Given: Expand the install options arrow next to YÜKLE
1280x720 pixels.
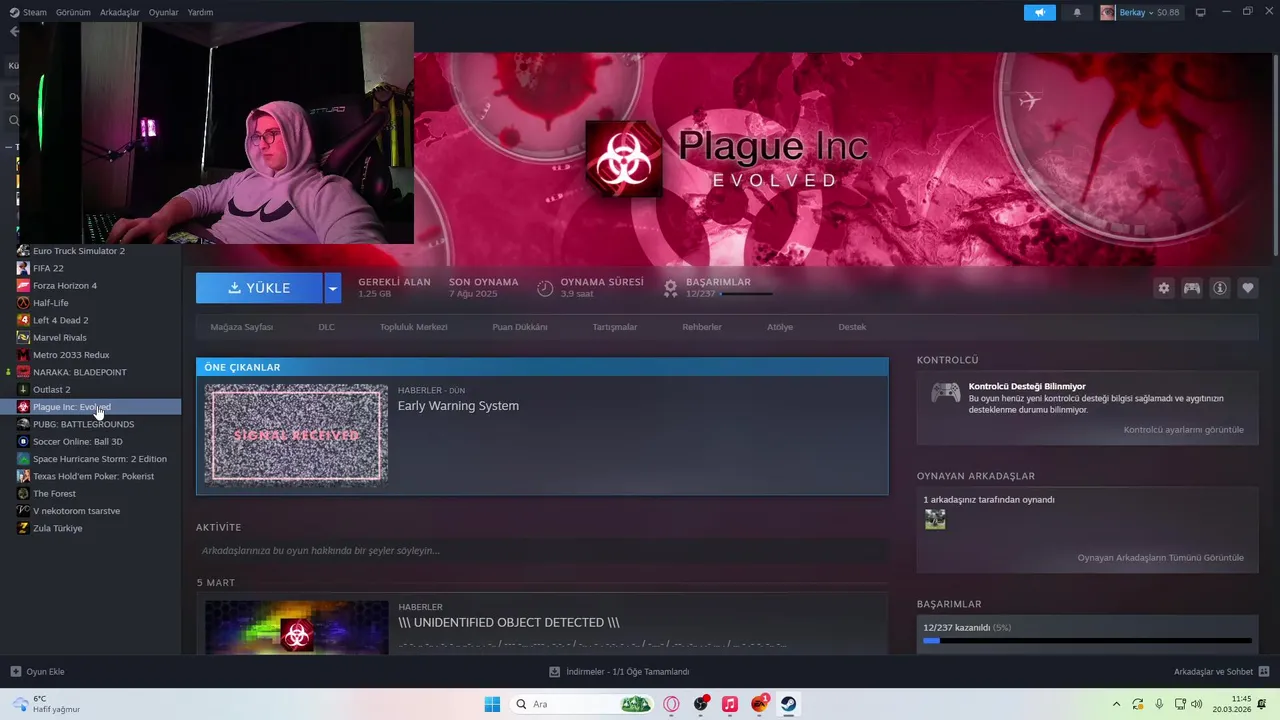Looking at the screenshot, I should pyautogui.click(x=333, y=288).
